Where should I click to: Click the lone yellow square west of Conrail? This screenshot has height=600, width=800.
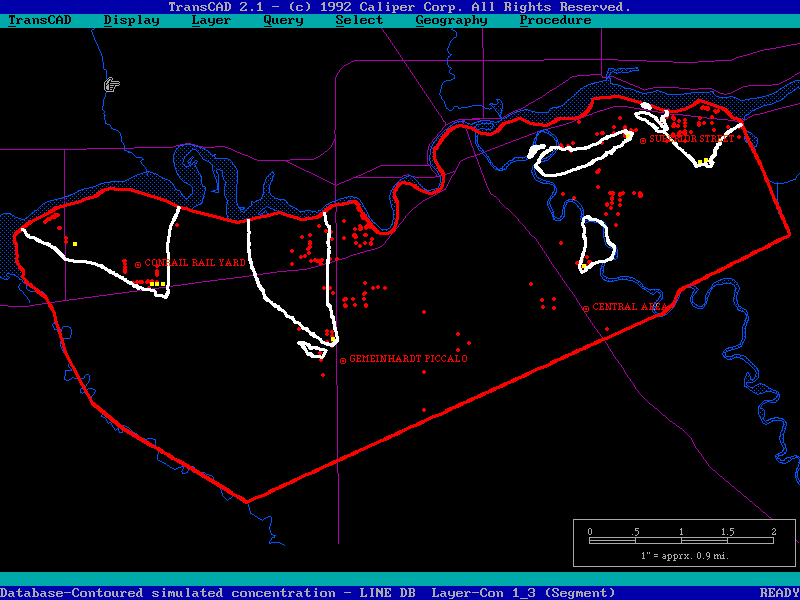75,244
